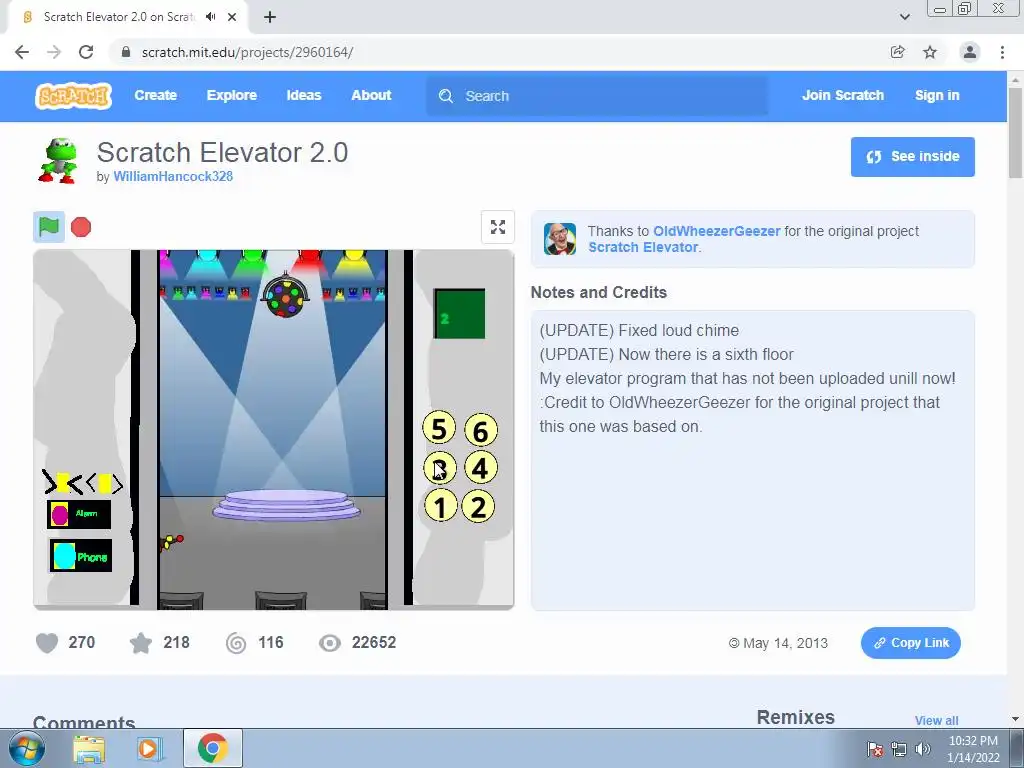Open the About menu item
Screen dimensions: 1024x768
371,95
